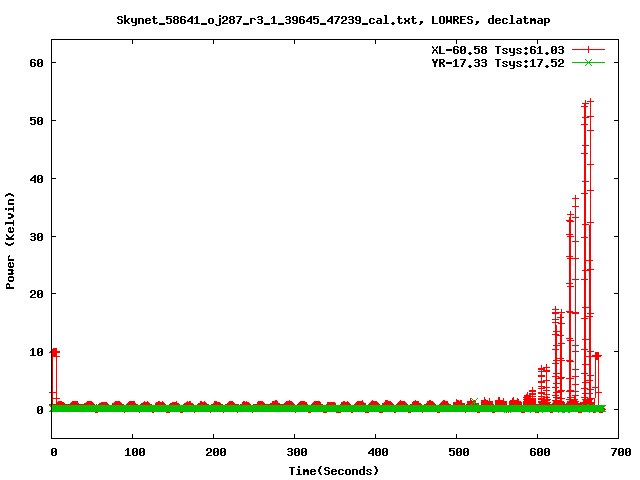640x480 pixels.
Task: Click the green YR legend line sample
Action: (588, 62)
